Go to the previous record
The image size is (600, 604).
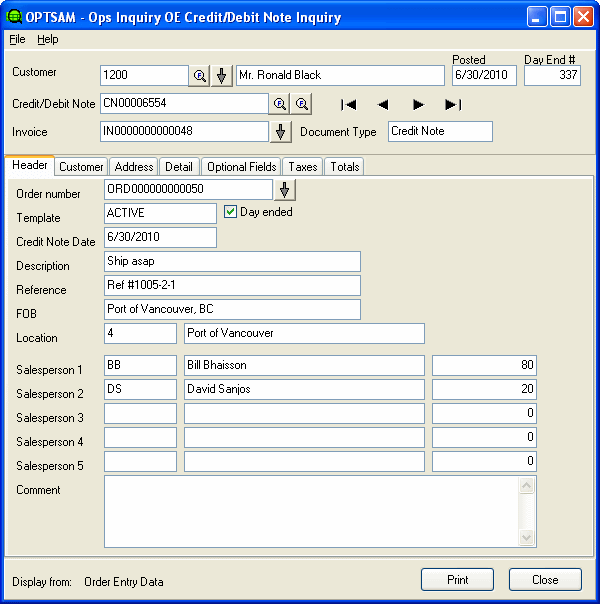383,104
